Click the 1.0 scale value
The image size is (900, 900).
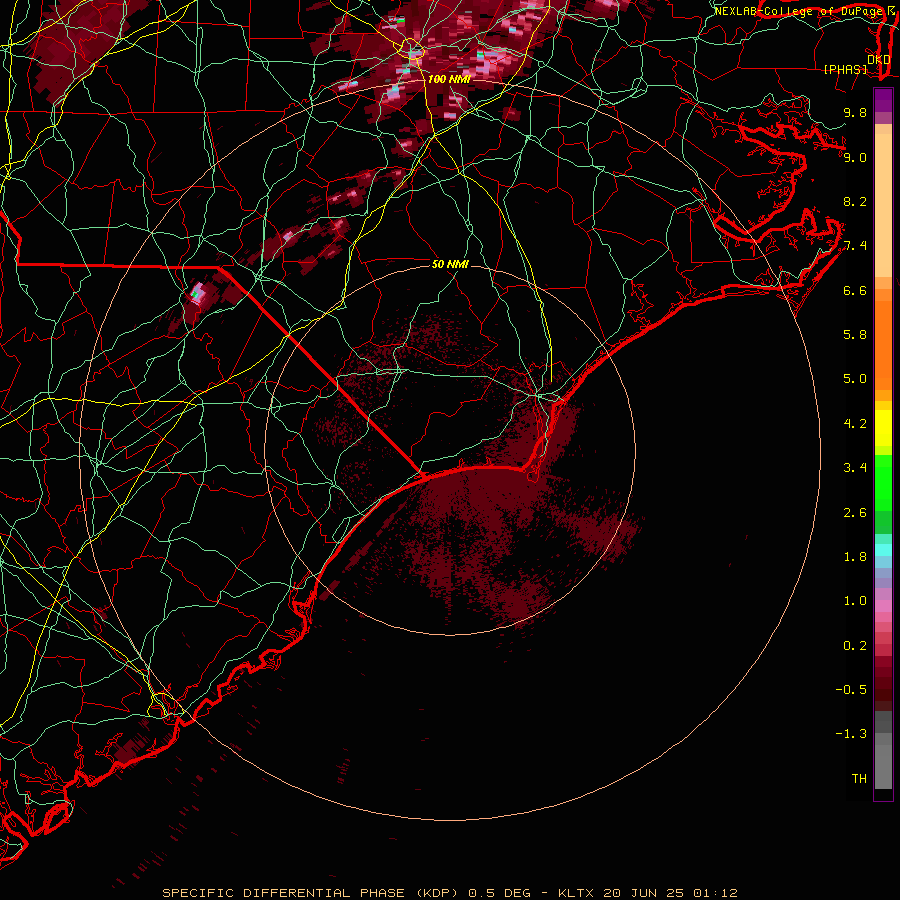tap(855, 601)
